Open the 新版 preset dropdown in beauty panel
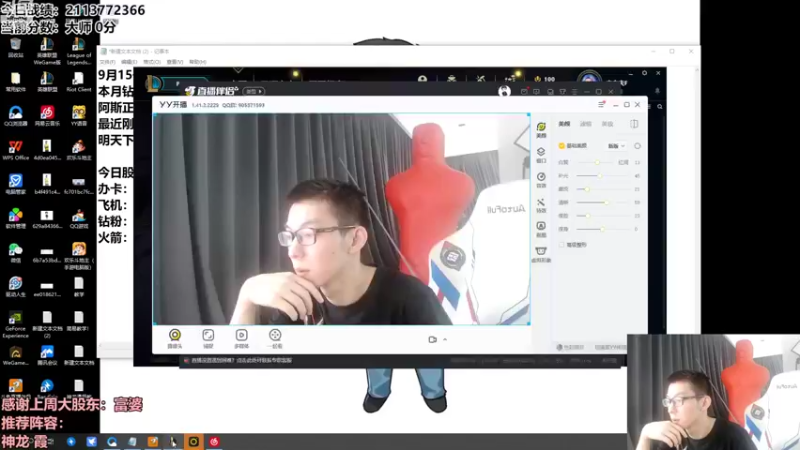 click(616, 146)
